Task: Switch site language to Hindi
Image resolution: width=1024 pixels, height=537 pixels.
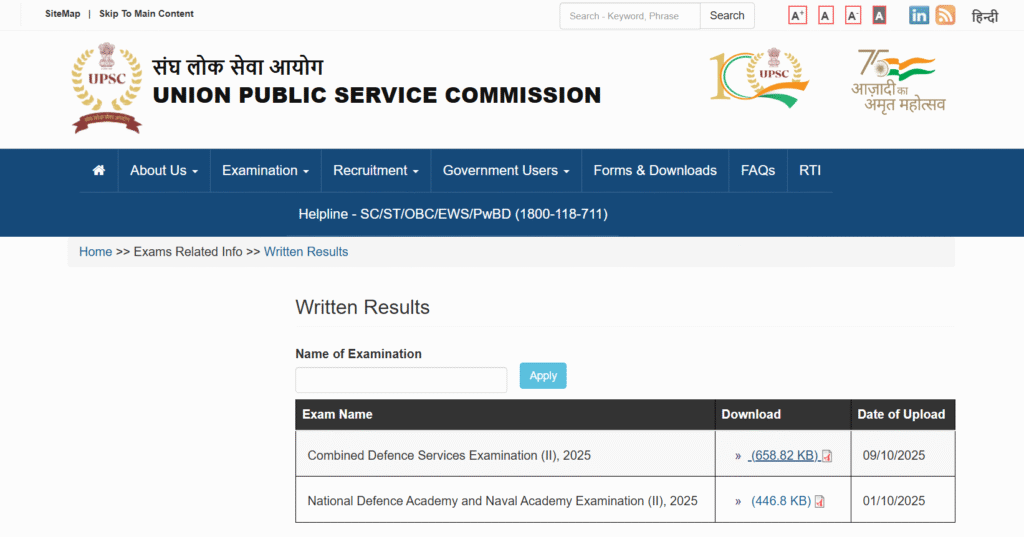Action: point(984,16)
